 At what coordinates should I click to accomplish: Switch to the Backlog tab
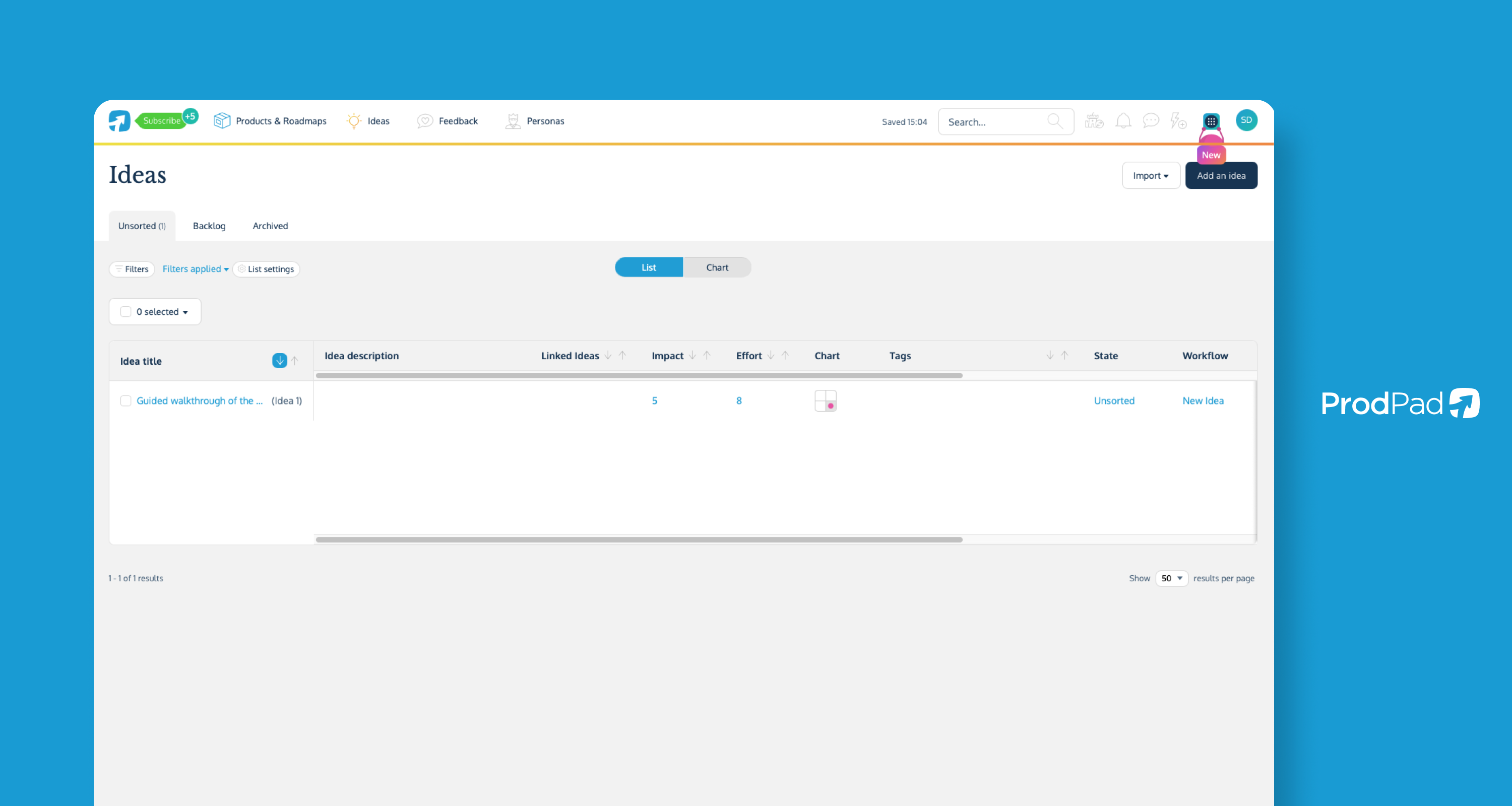(x=209, y=226)
